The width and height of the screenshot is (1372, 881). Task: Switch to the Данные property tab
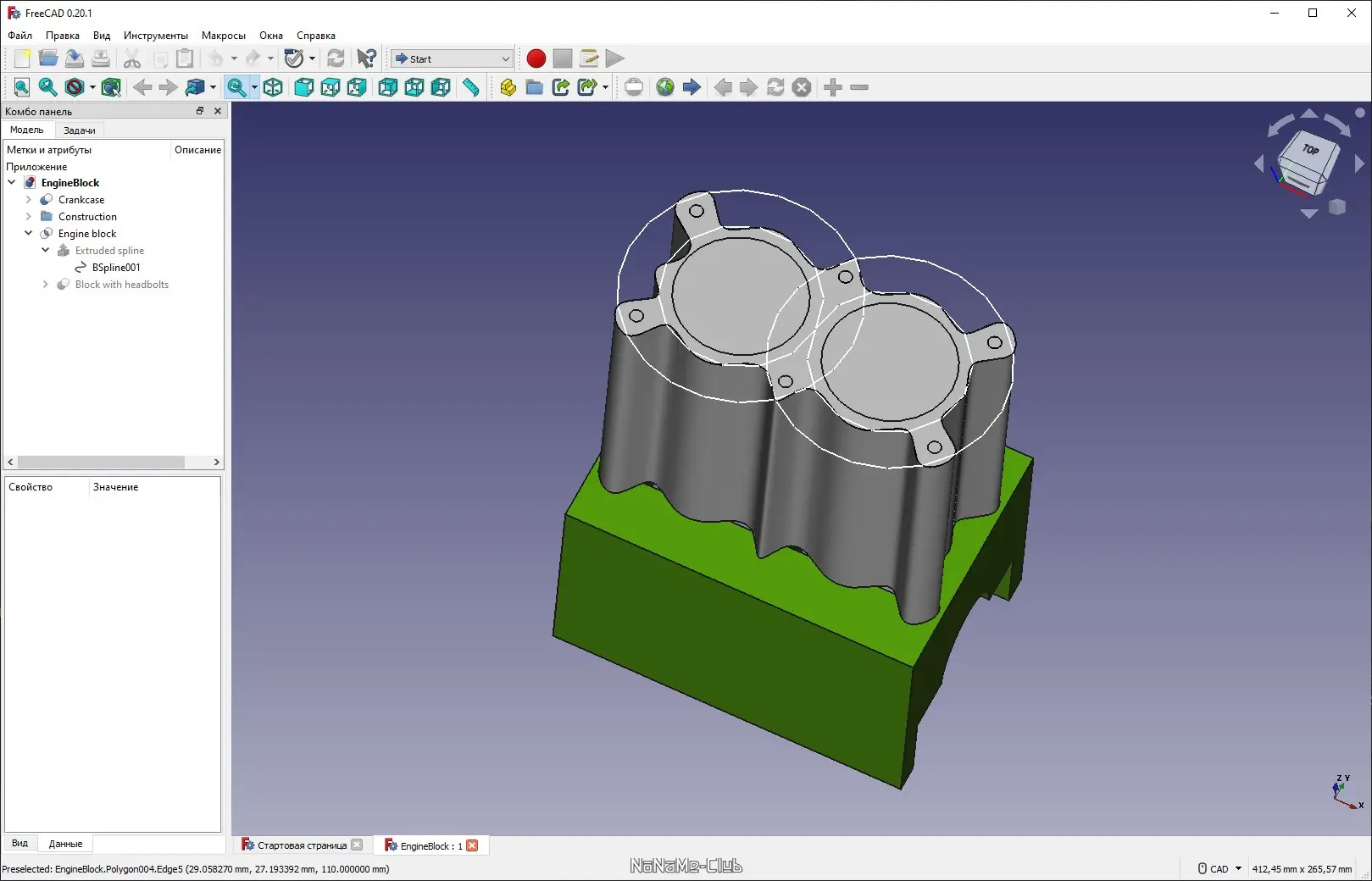pyautogui.click(x=65, y=844)
